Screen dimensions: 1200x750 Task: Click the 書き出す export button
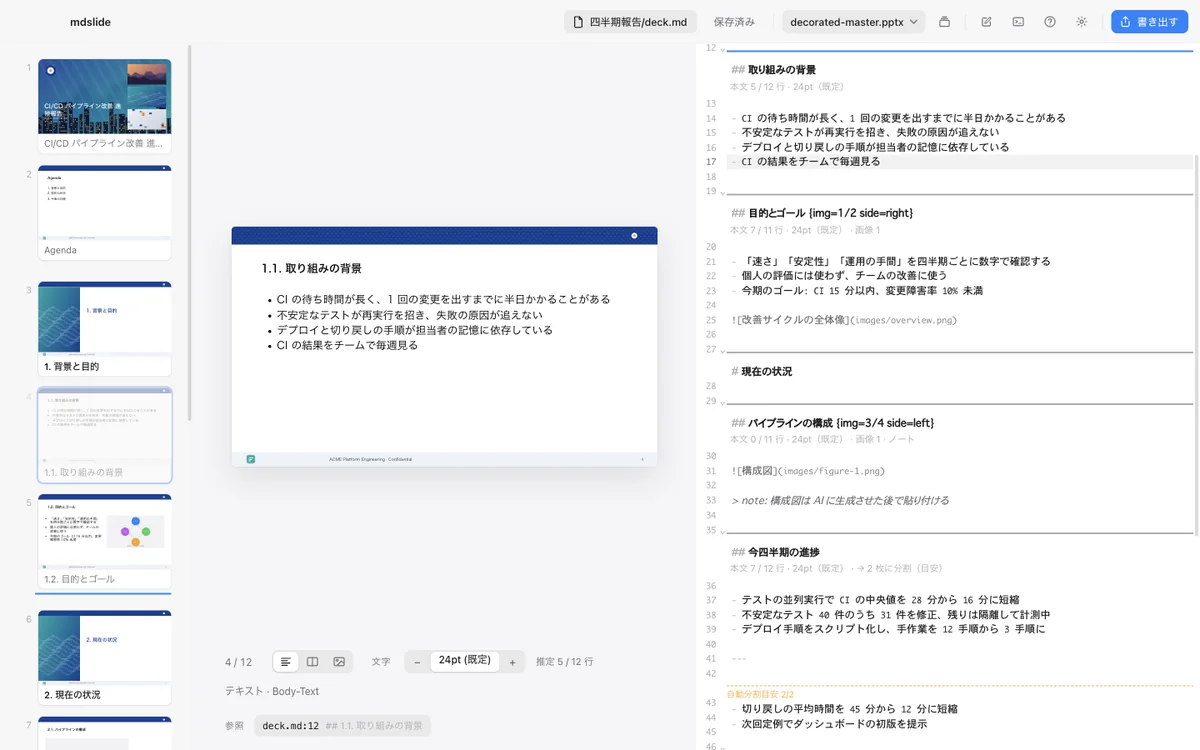[x=1149, y=22]
